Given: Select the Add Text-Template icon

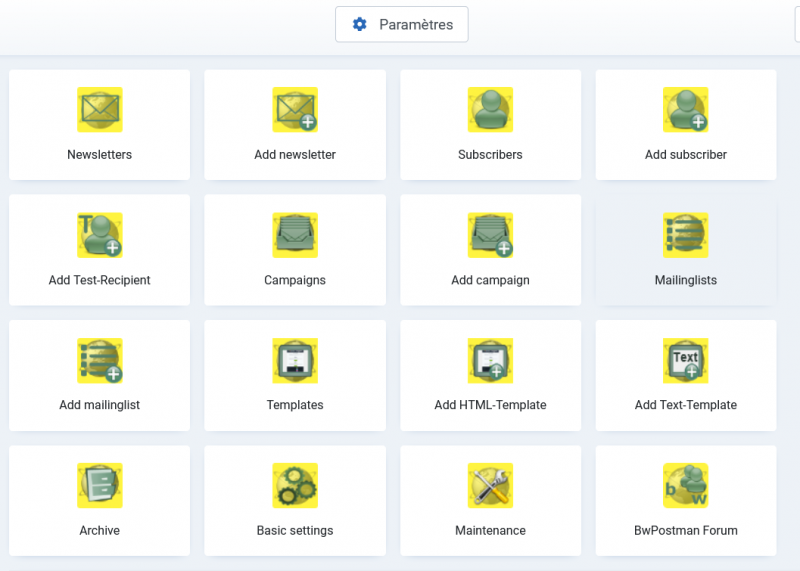Looking at the screenshot, I should (686, 361).
